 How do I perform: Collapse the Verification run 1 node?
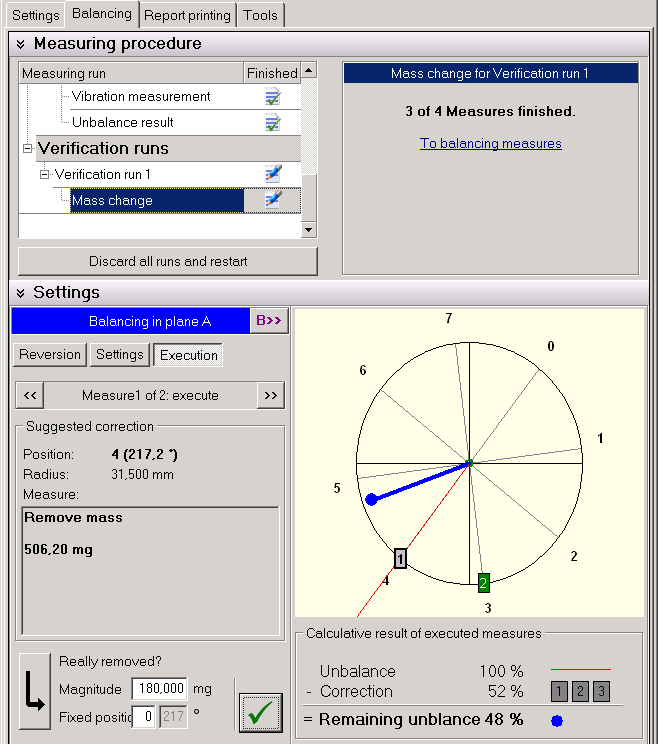coord(45,175)
